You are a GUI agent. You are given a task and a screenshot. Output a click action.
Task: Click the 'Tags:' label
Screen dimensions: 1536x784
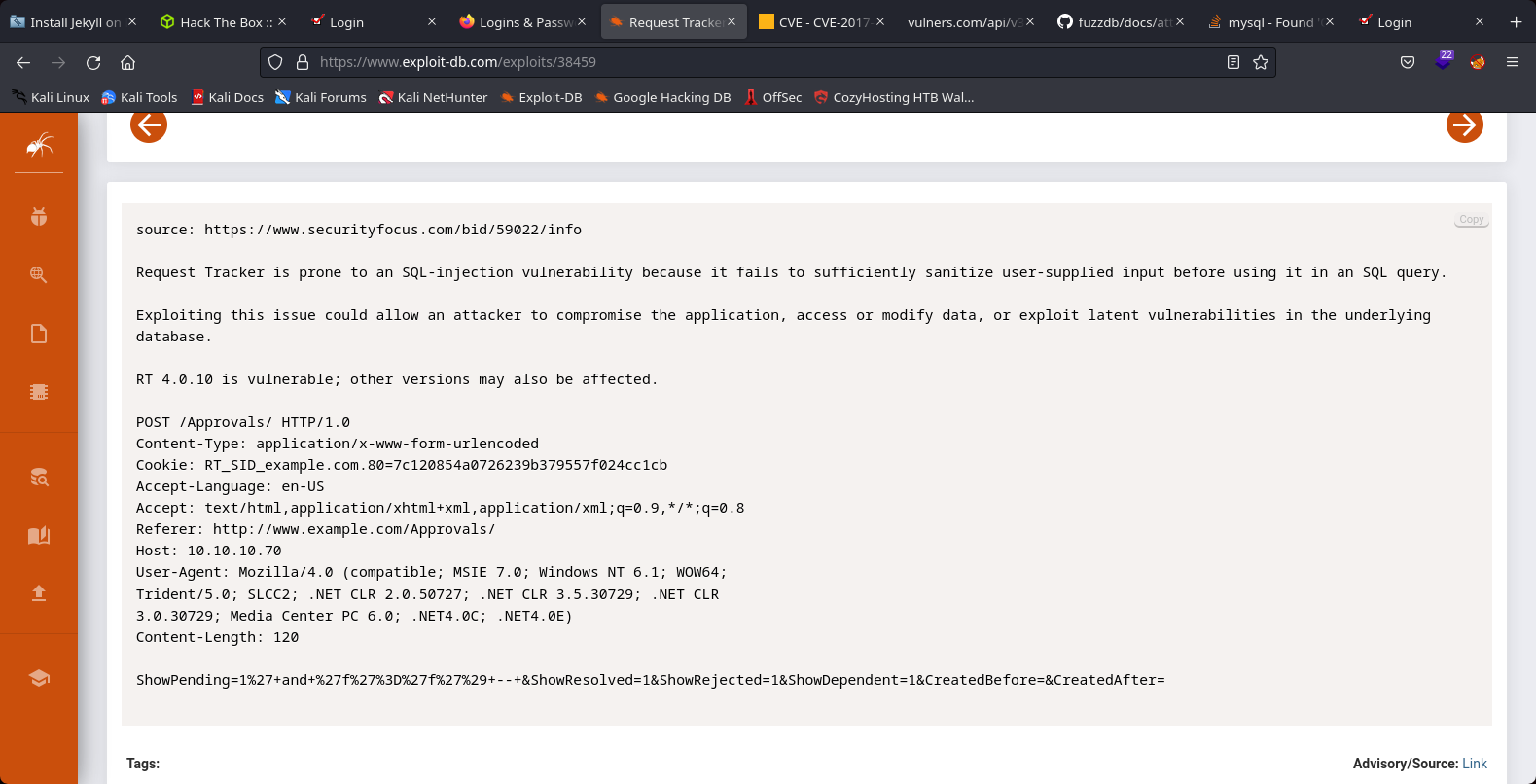pos(143,764)
